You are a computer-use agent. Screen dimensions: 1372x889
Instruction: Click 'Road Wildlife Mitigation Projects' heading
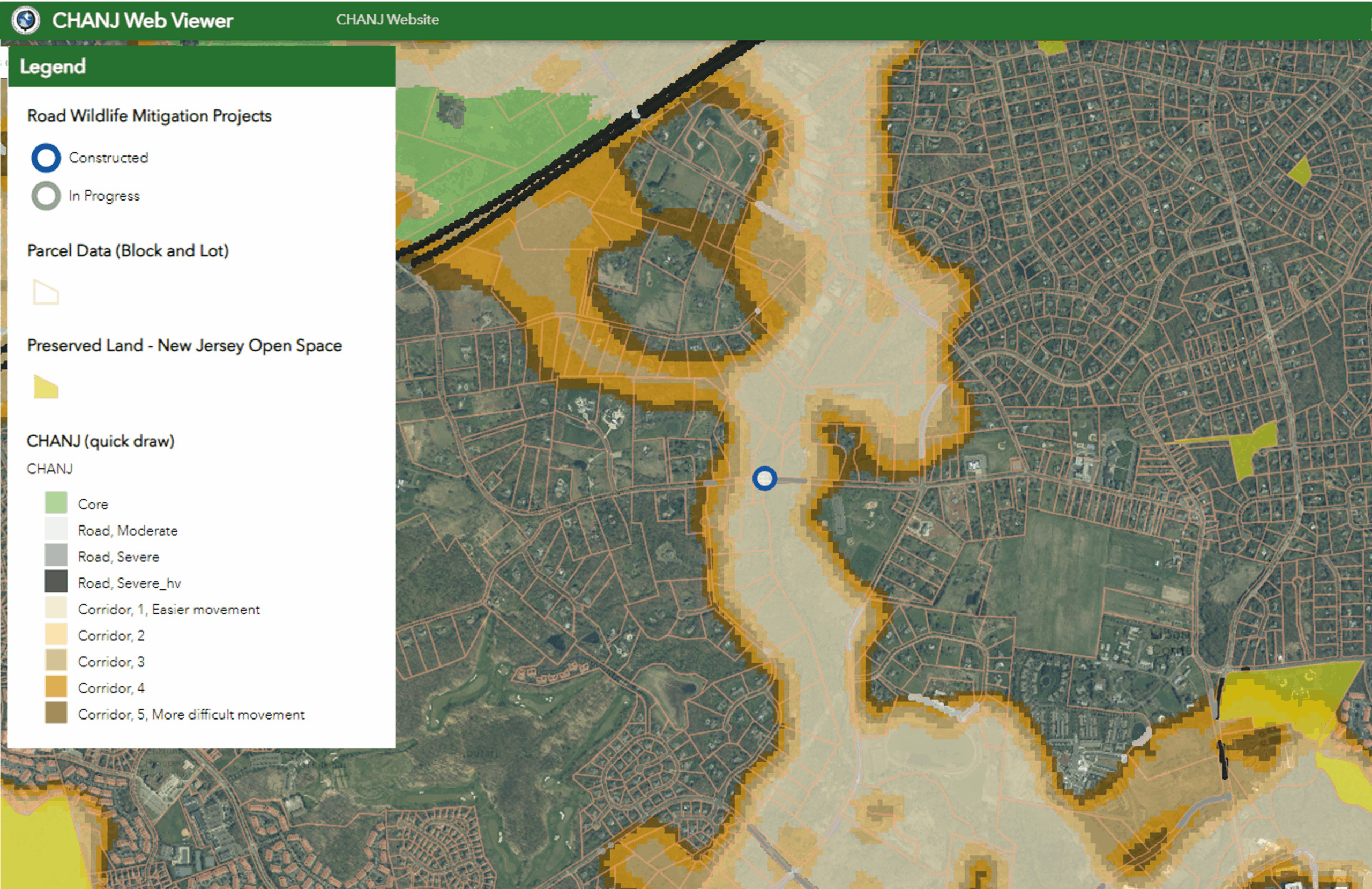point(150,116)
